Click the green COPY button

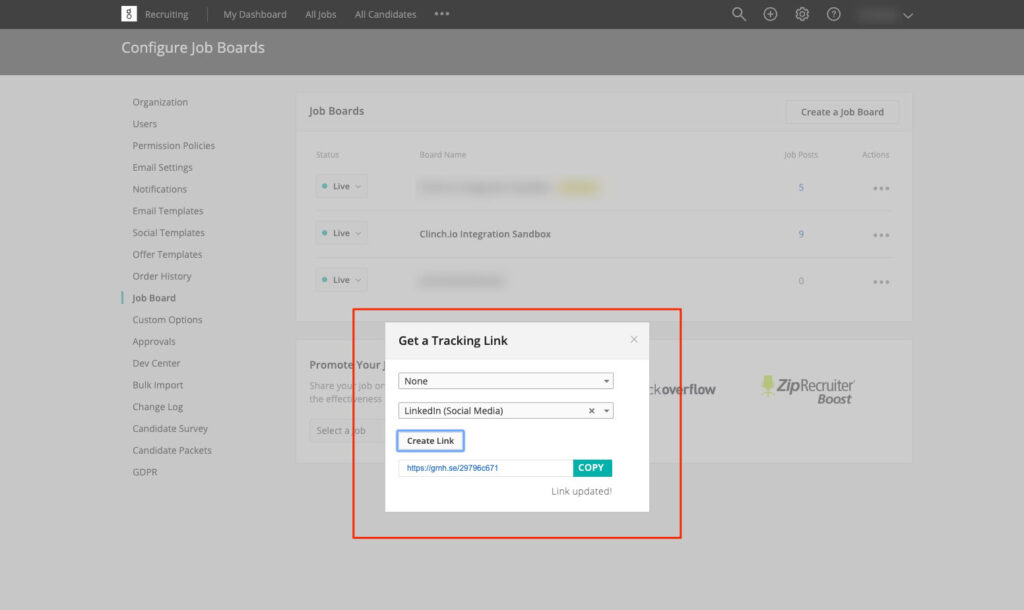click(591, 468)
